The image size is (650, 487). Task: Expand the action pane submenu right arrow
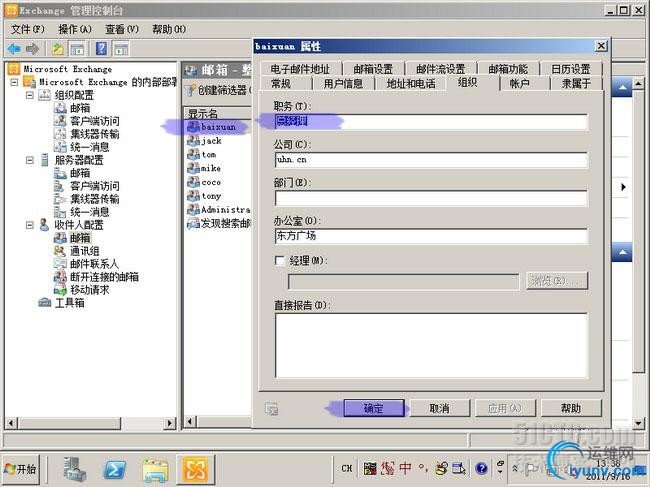(623, 187)
